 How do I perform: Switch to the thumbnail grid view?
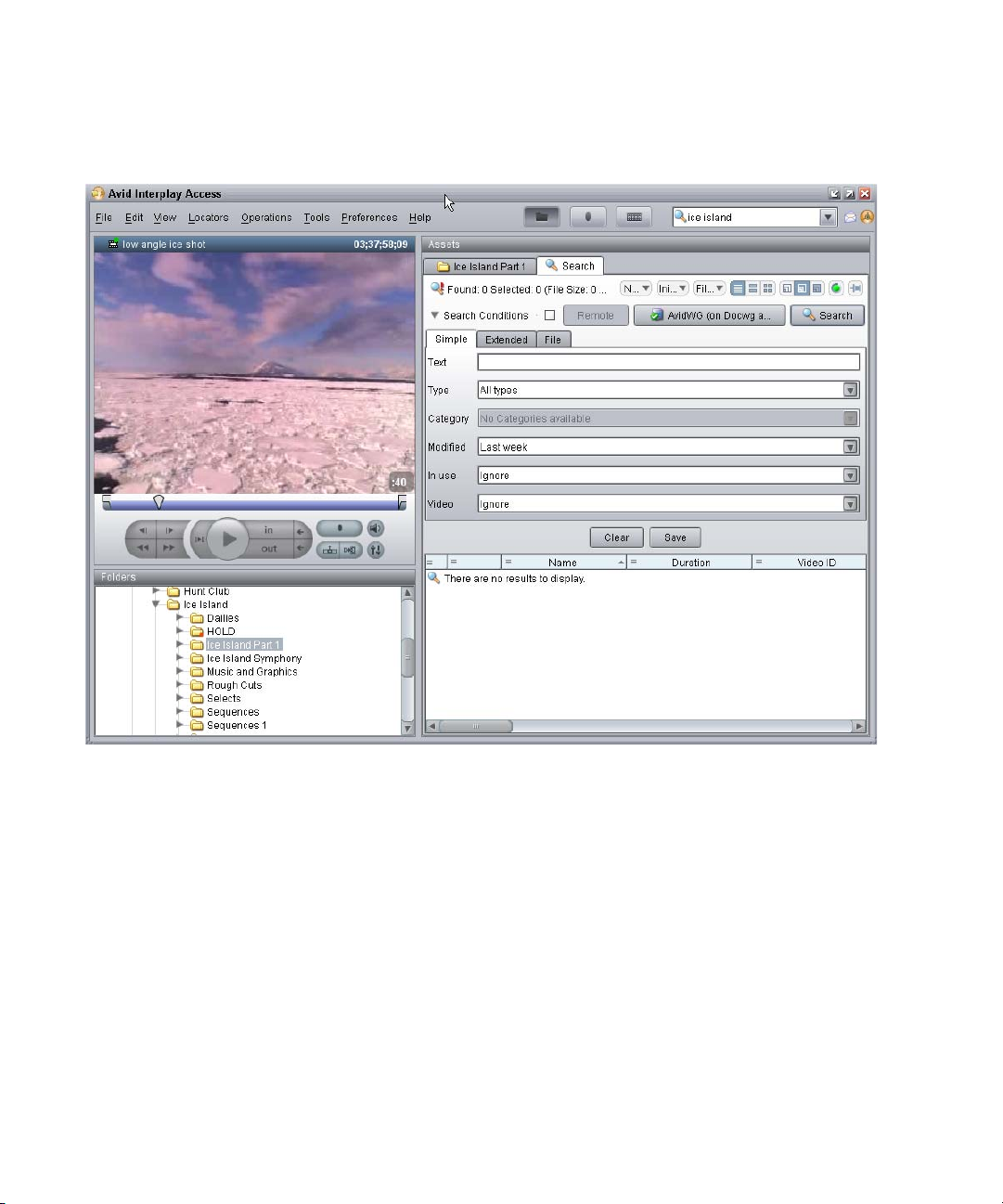click(767, 289)
